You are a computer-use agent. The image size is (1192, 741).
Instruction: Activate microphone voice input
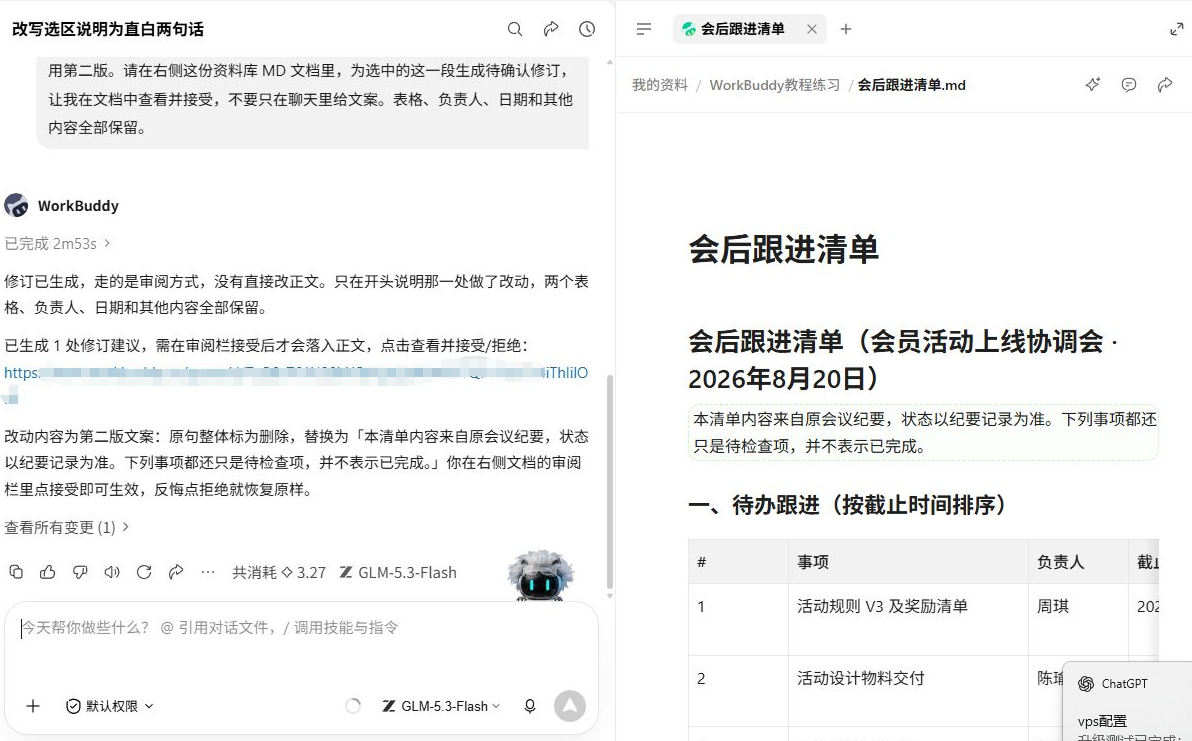tap(530, 706)
